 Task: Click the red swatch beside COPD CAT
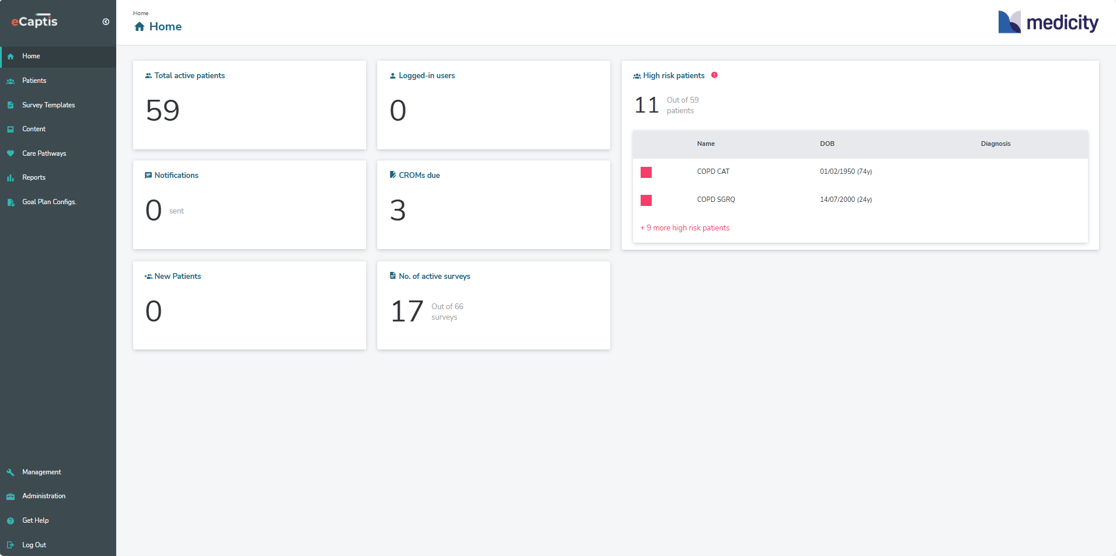tap(646, 172)
